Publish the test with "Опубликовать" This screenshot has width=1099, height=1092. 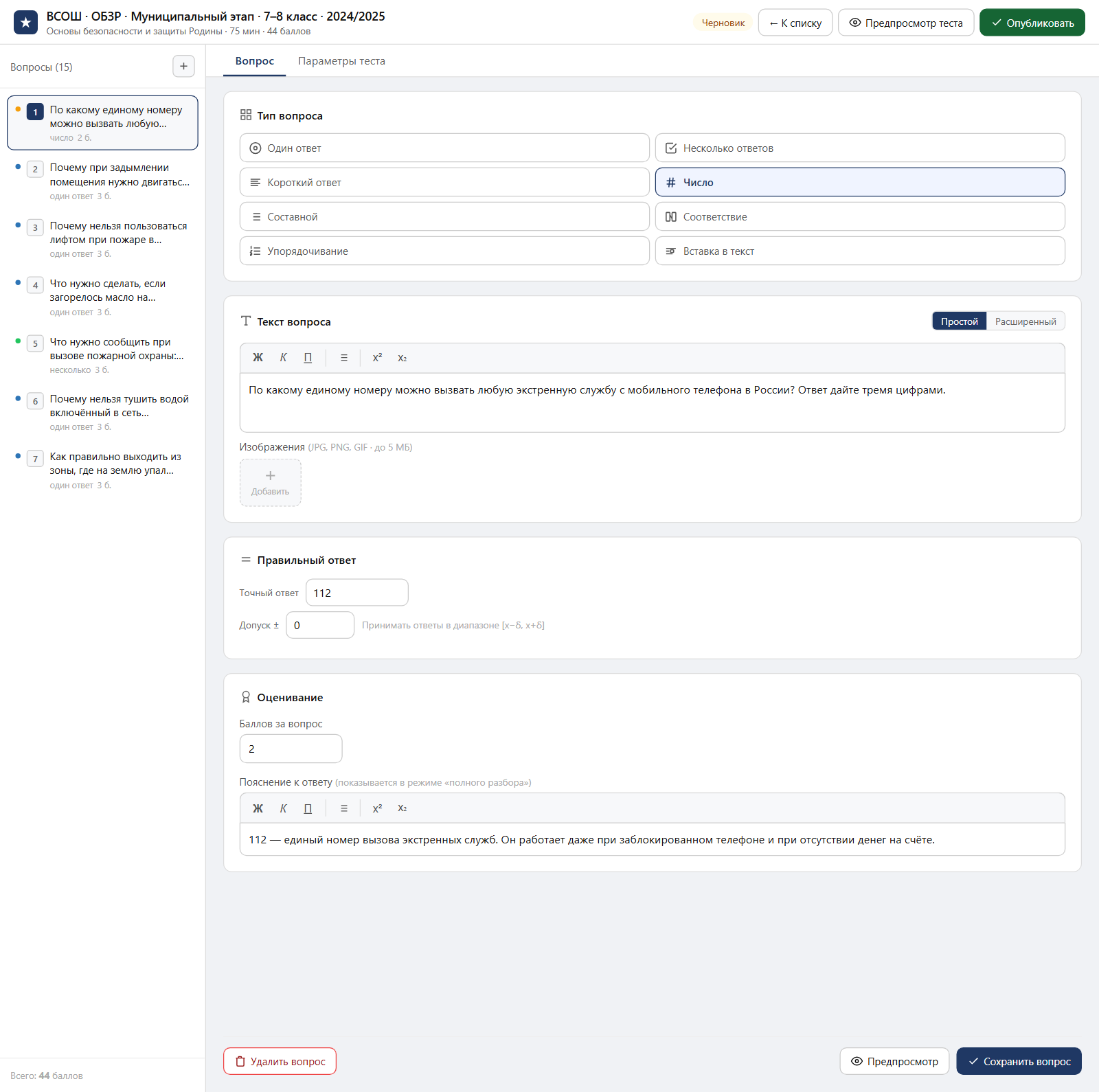[x=1032, y=23]
